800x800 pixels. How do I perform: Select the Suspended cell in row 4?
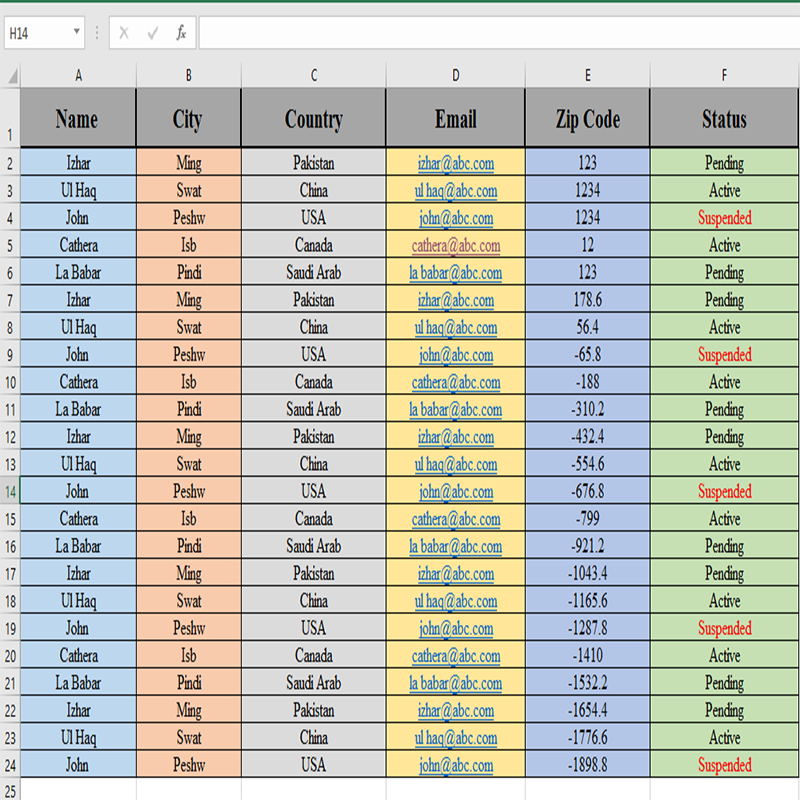pos(724,218)
